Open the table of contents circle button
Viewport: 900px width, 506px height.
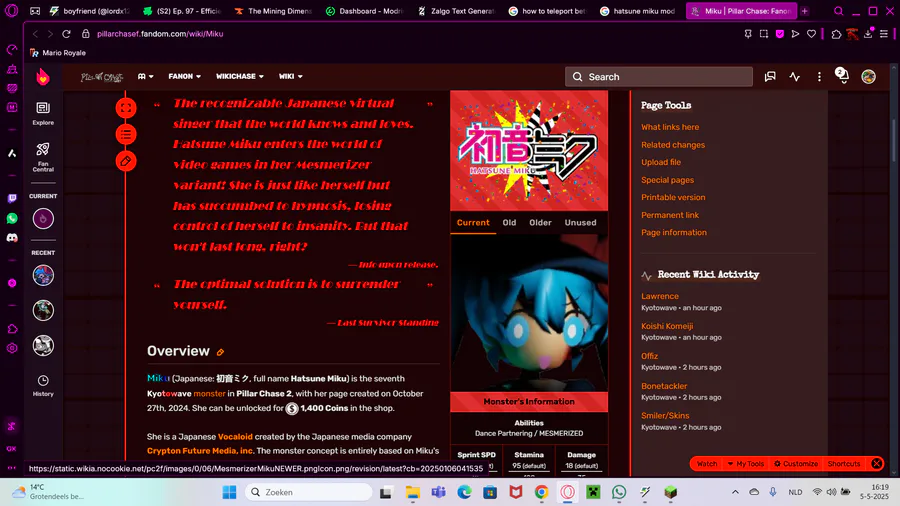[x=126, y=134]
